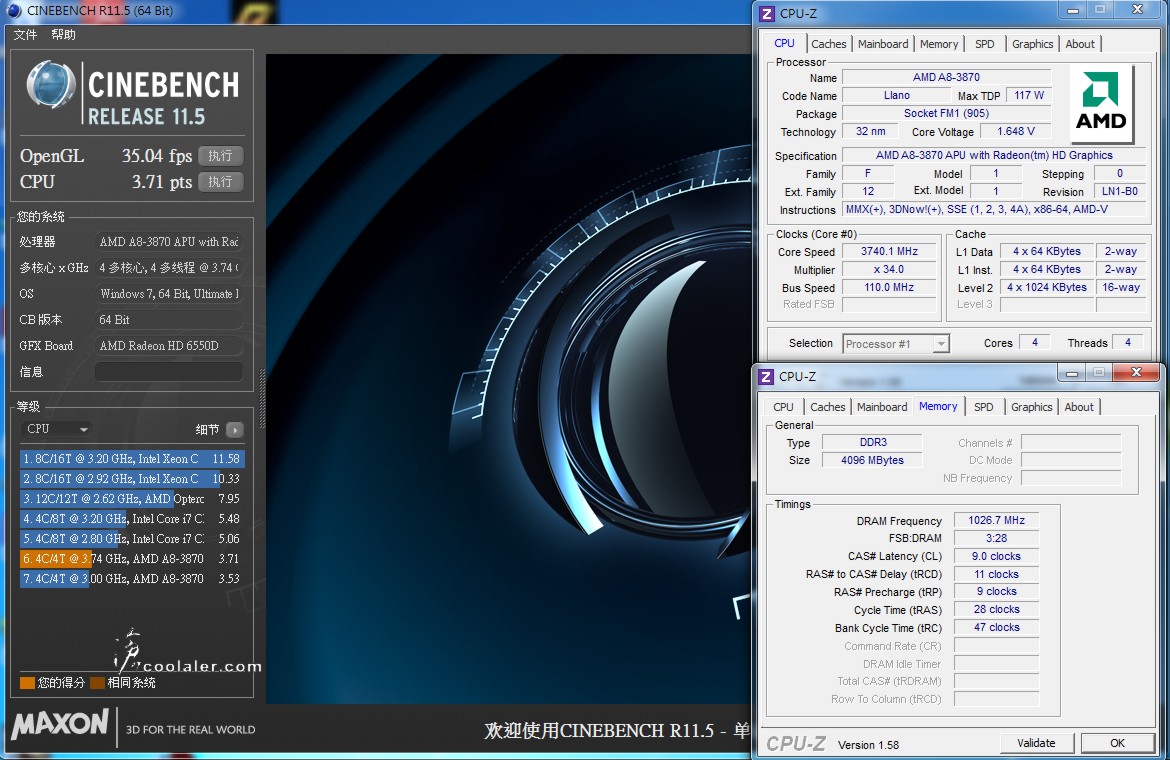Screen dimensions: 1170x760
Task: Open the 帮助 menu in CINEBENCH
Action: click(x=63, y=34)
